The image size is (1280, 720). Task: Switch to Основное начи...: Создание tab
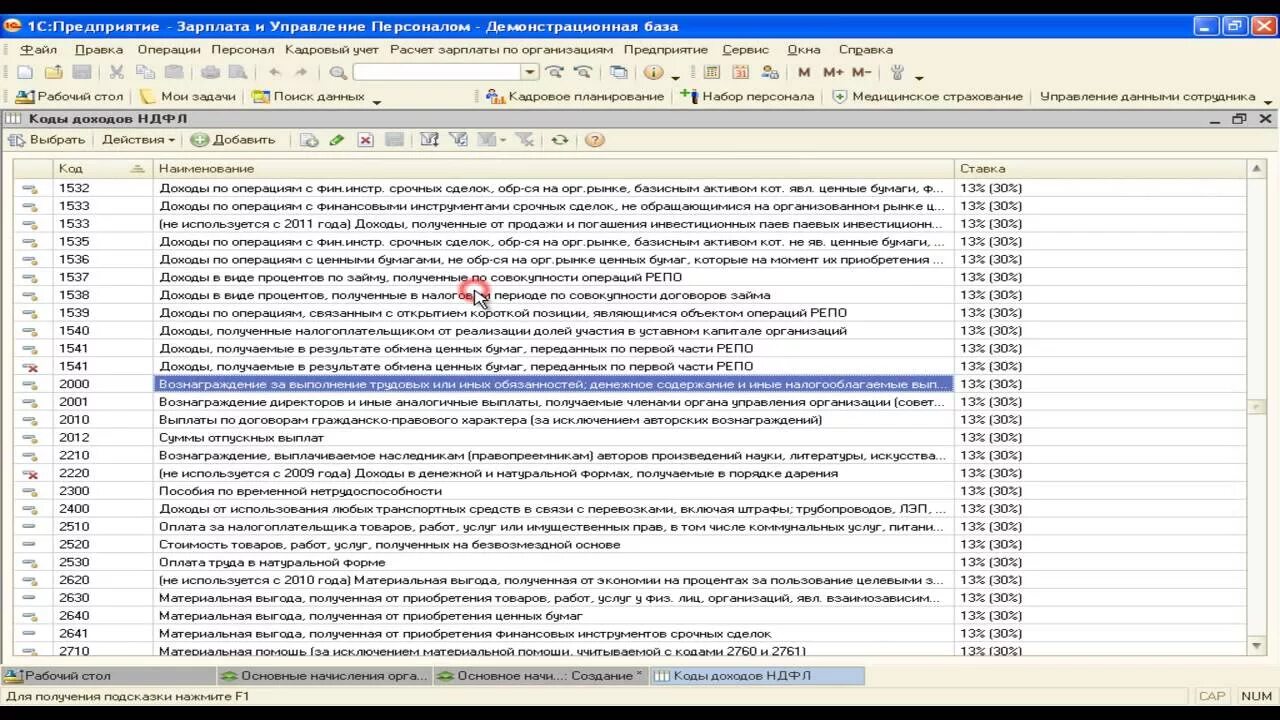pyautogui.click(x=541, y=676)
